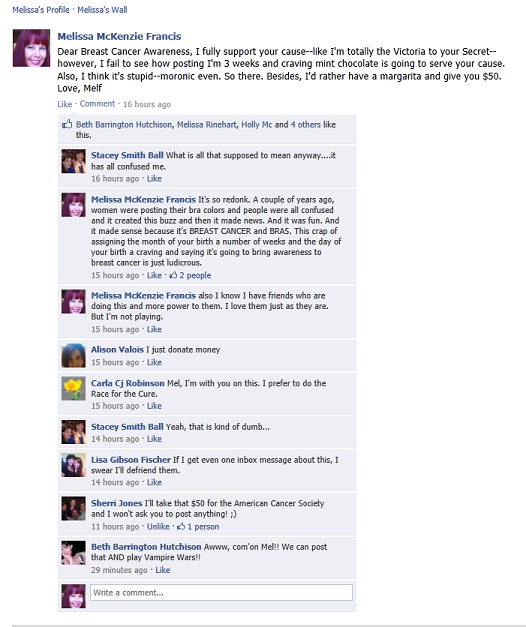The height and width of the screenshot is (627, 526).
Task: Click thumbs-up icon next to "2 people"
Action: point(173,275)
